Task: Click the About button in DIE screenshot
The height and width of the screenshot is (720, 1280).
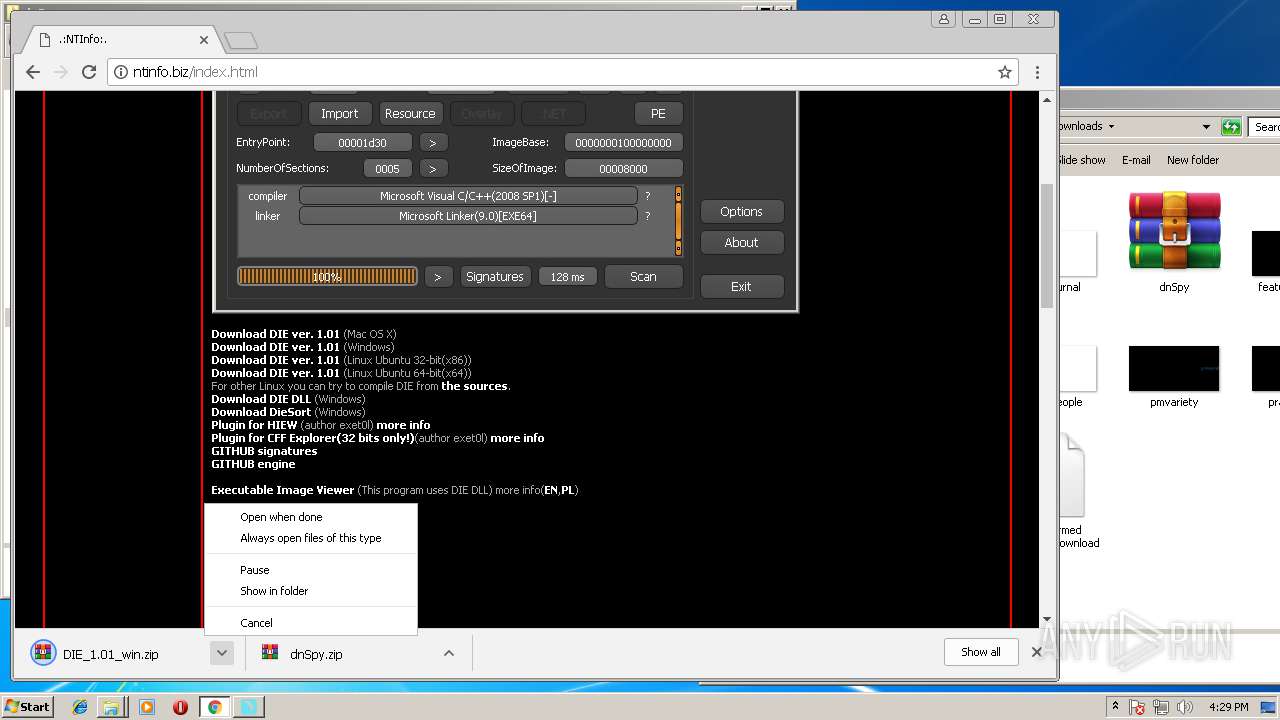Action: click(741, 242)
